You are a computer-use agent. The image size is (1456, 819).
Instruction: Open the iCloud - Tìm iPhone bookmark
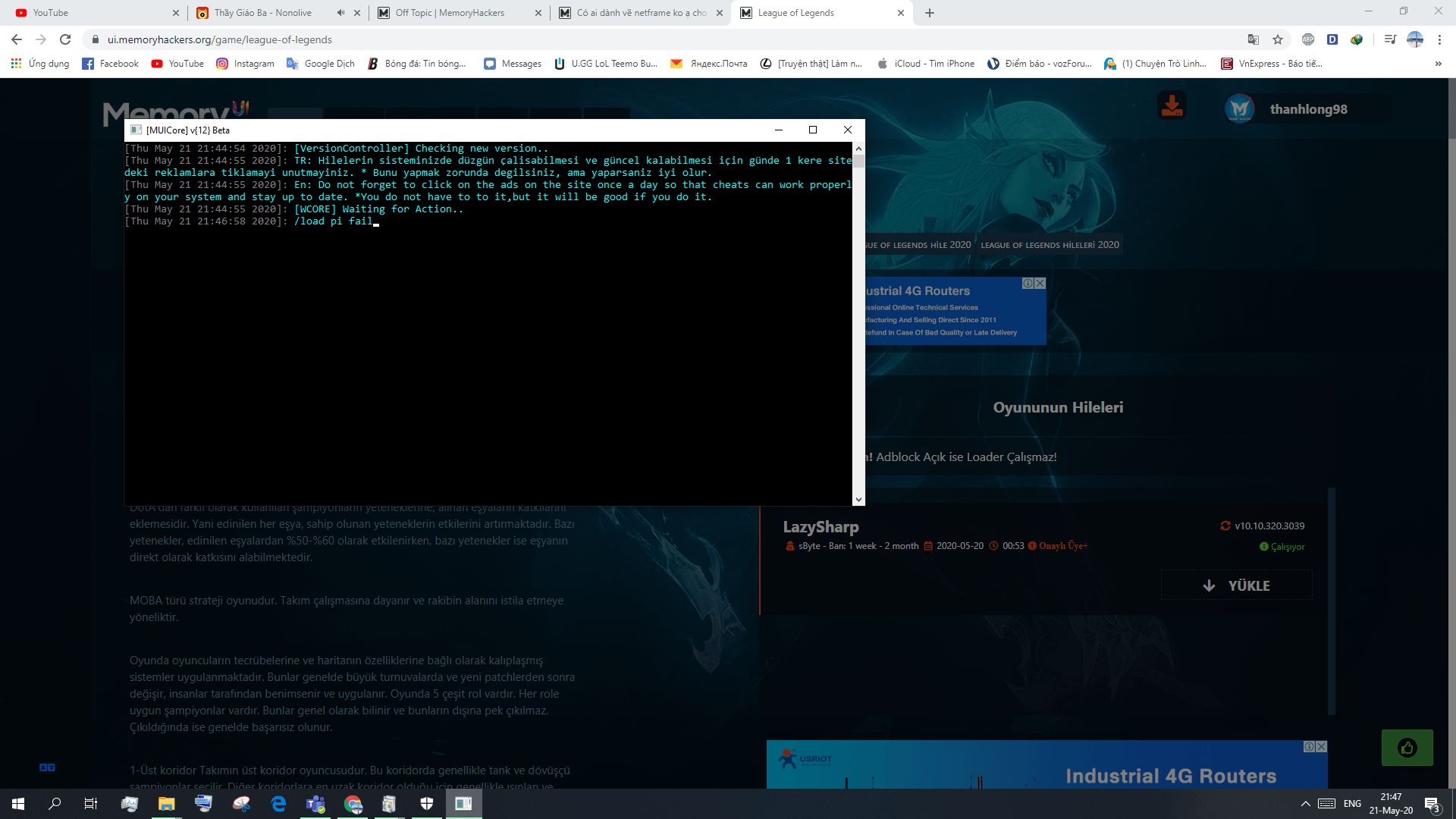pyautogui.click(x=926, y=64)
